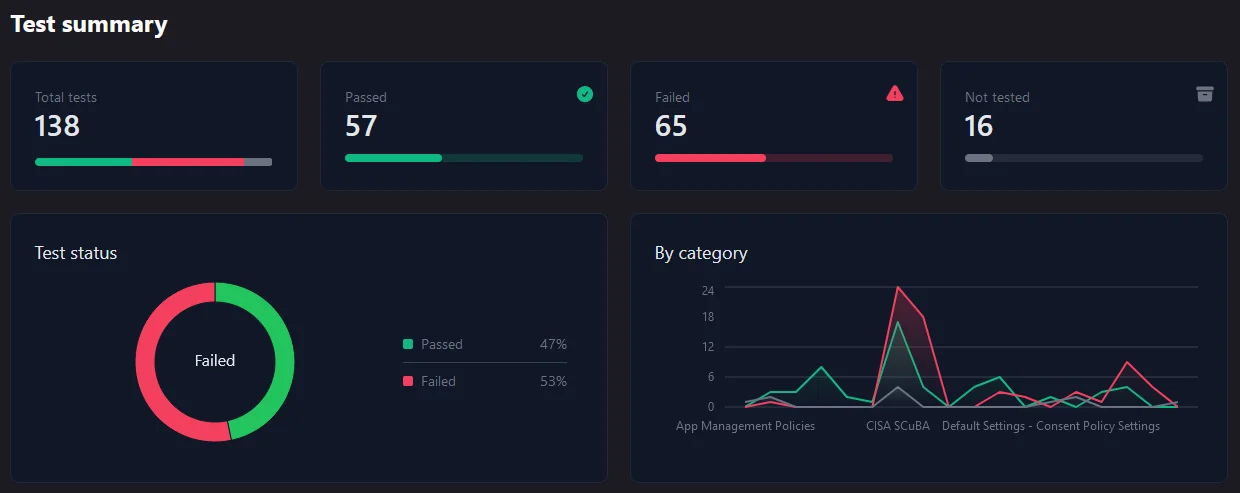Select Default Settings - Consent Policy Settings label
Image resolution: width=1240 pixels, height=493 pixels.
(x=1050, y=426)
